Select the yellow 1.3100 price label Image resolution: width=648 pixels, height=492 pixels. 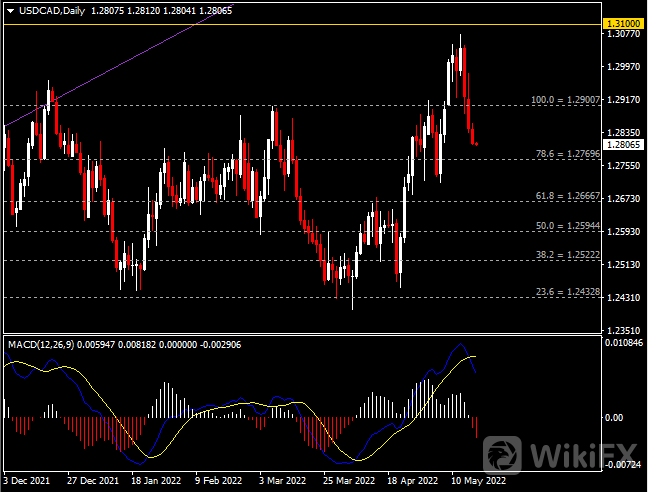(625, 22)
